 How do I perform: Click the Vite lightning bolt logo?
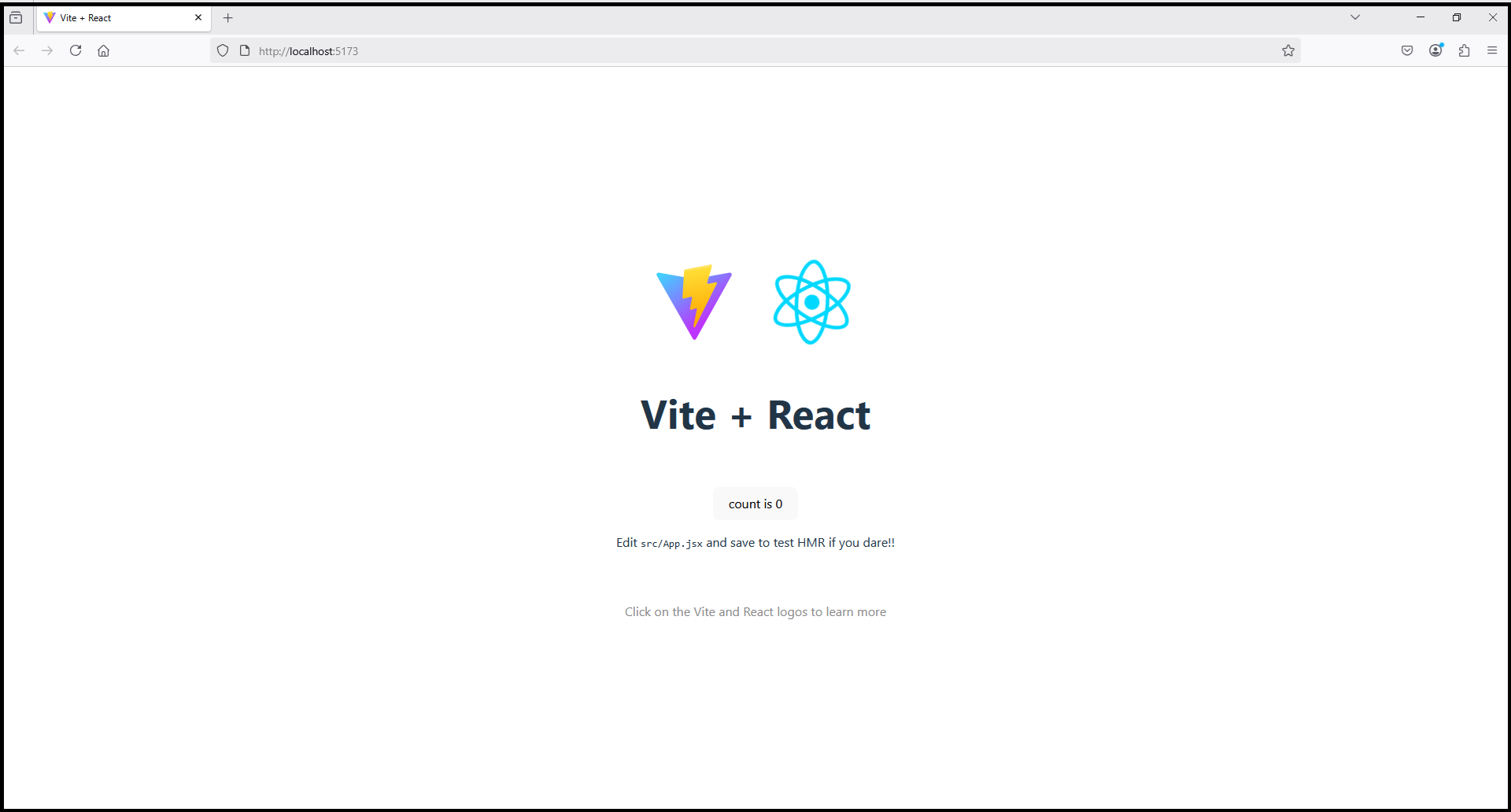pos(694,302)
